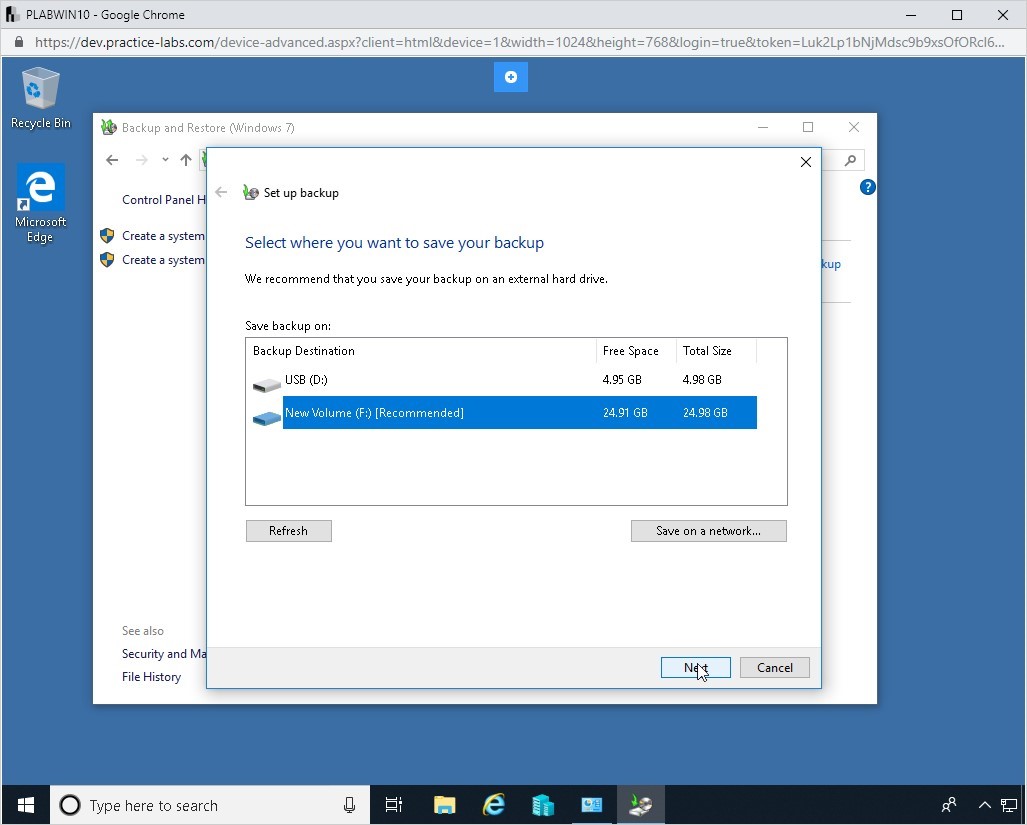The image size is (1027, 825).
Task: Click the Type here to search box
Action: coord(210,805)
